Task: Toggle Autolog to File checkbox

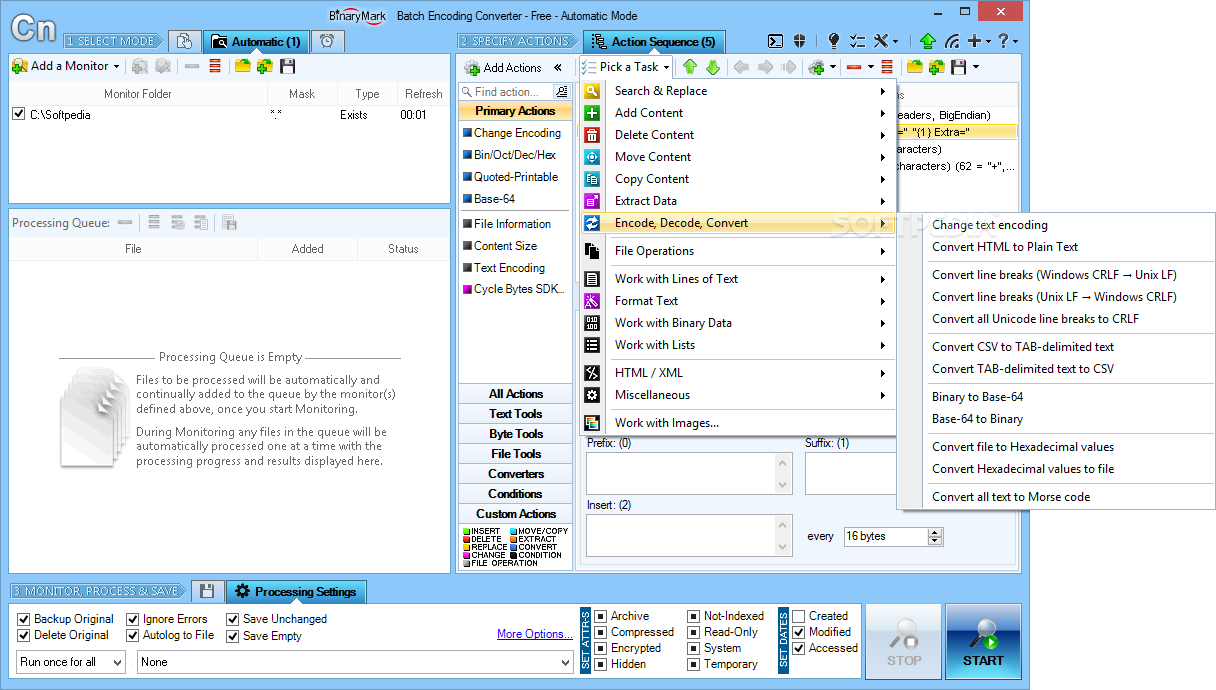Action: pos(134,635)
